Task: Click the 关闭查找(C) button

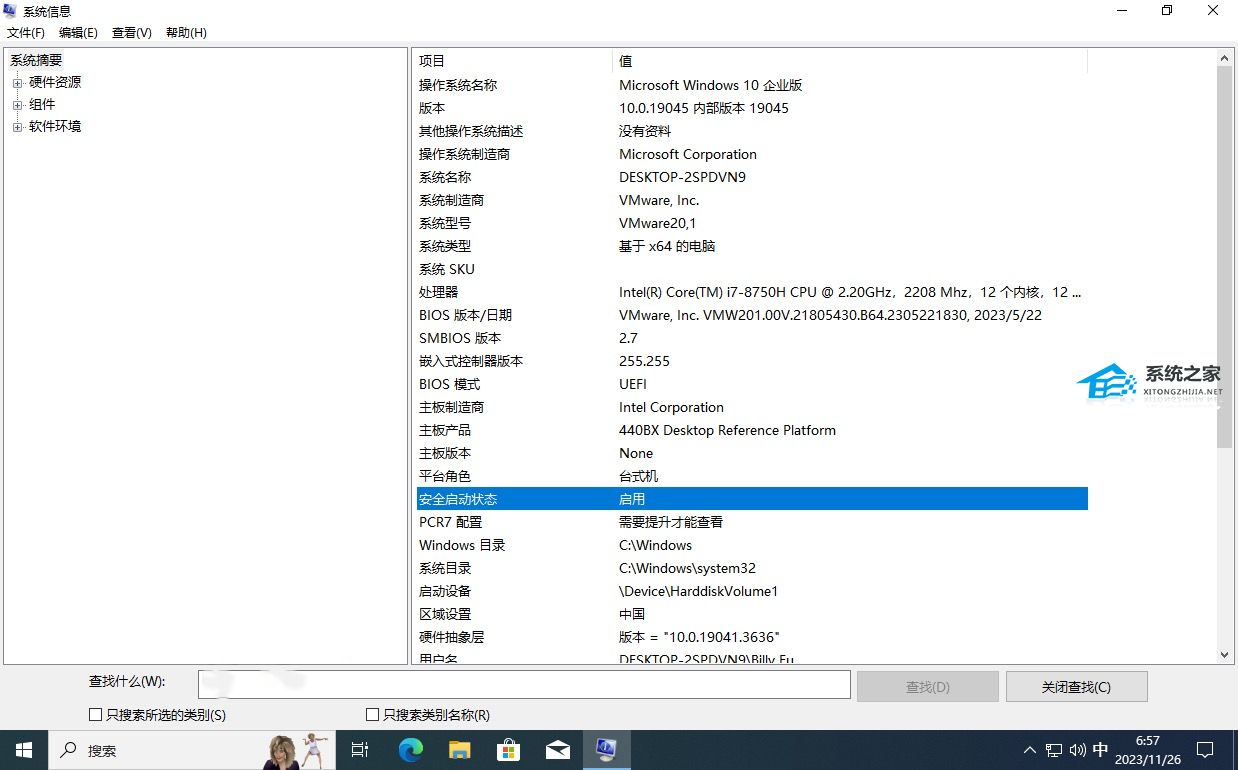Action: click(x=1076, y=687)
